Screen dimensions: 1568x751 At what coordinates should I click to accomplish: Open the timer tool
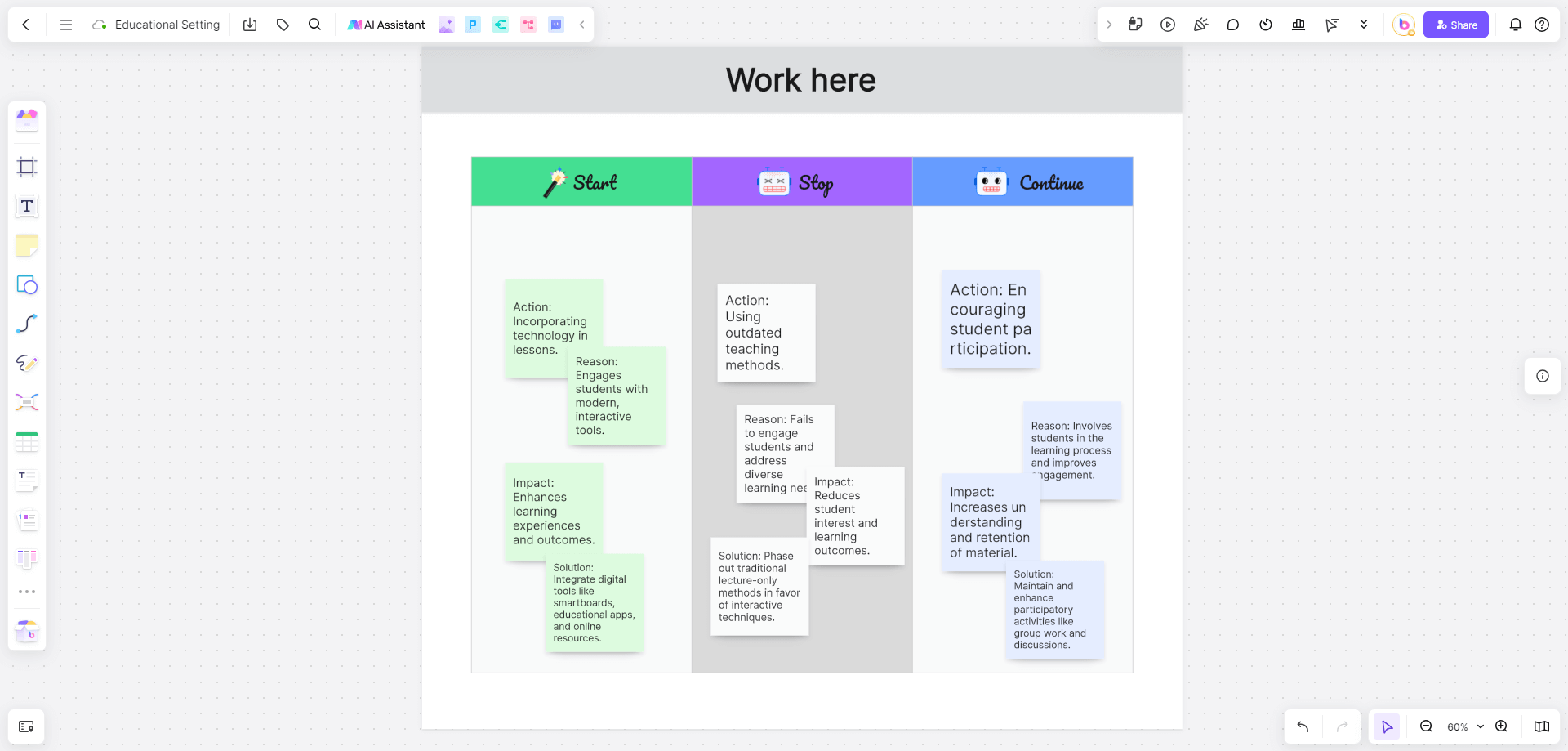pos(1266,25)
